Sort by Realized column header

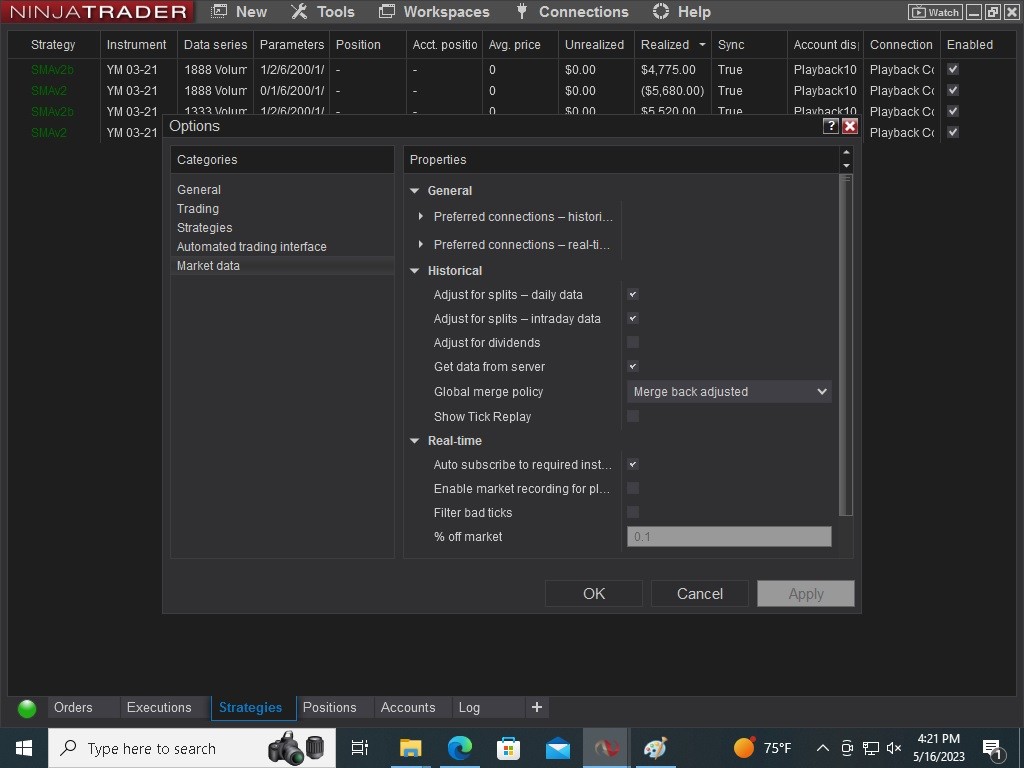673,44
